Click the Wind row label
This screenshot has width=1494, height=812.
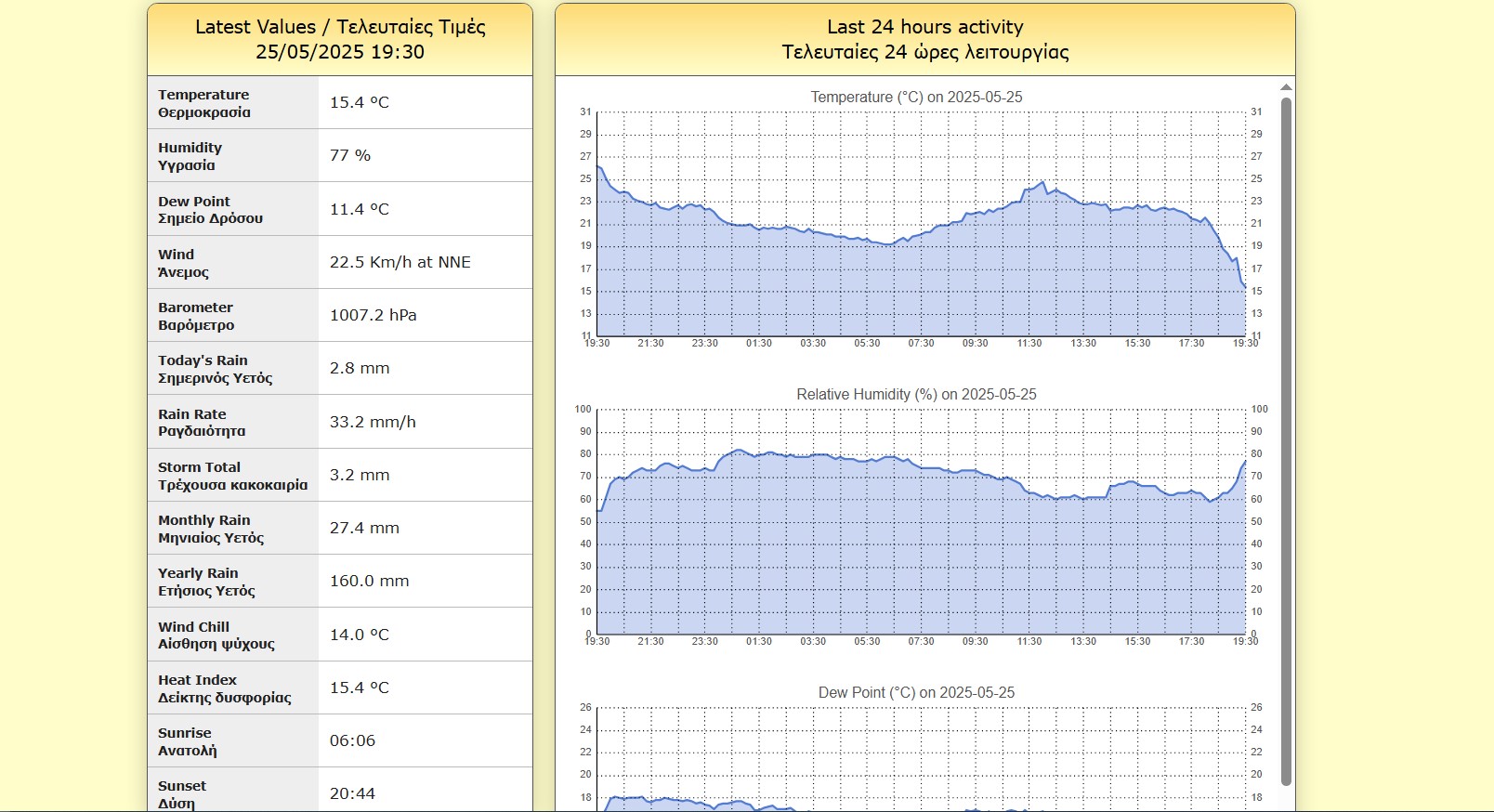183,263
